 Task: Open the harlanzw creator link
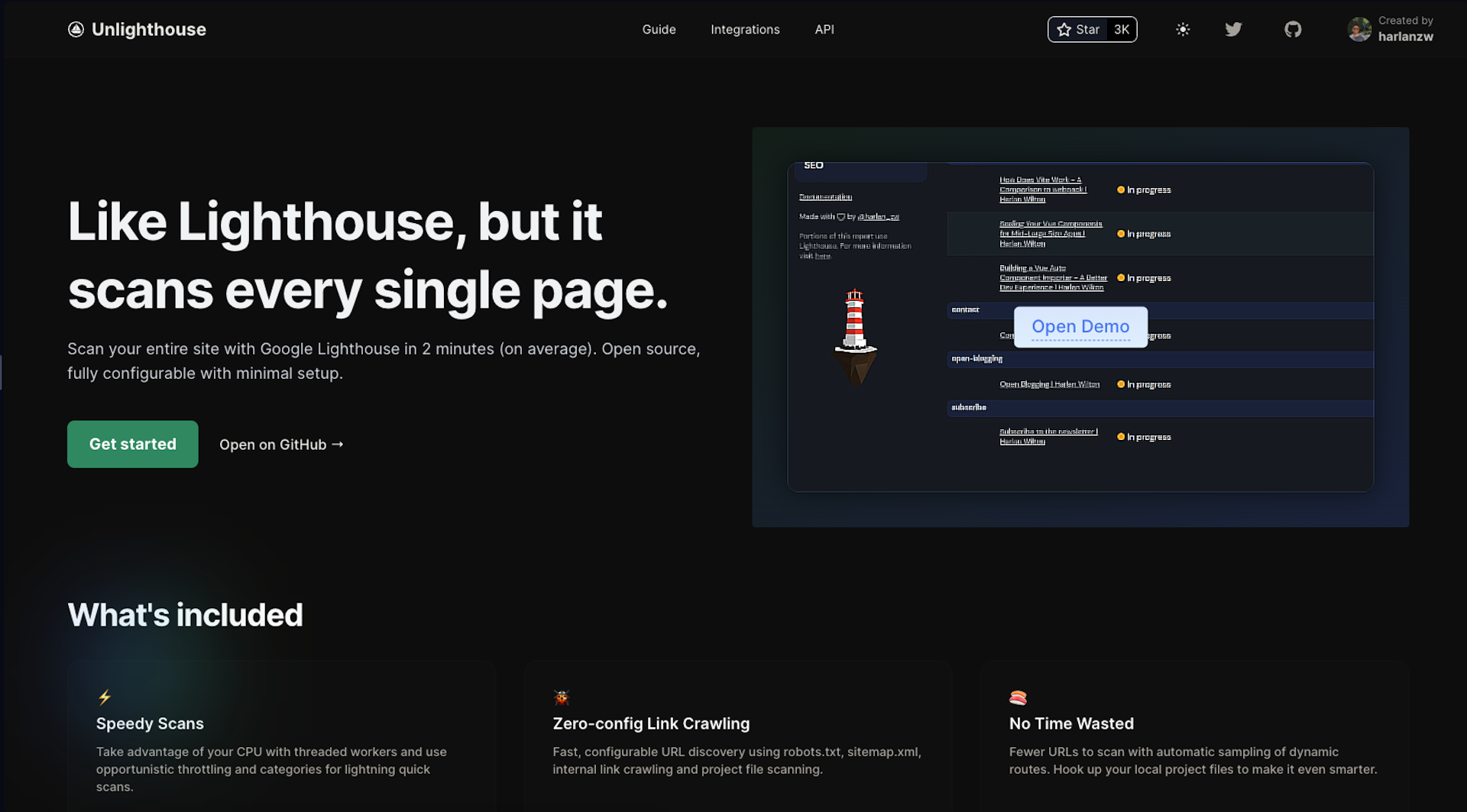click(x=1405, y=36)
